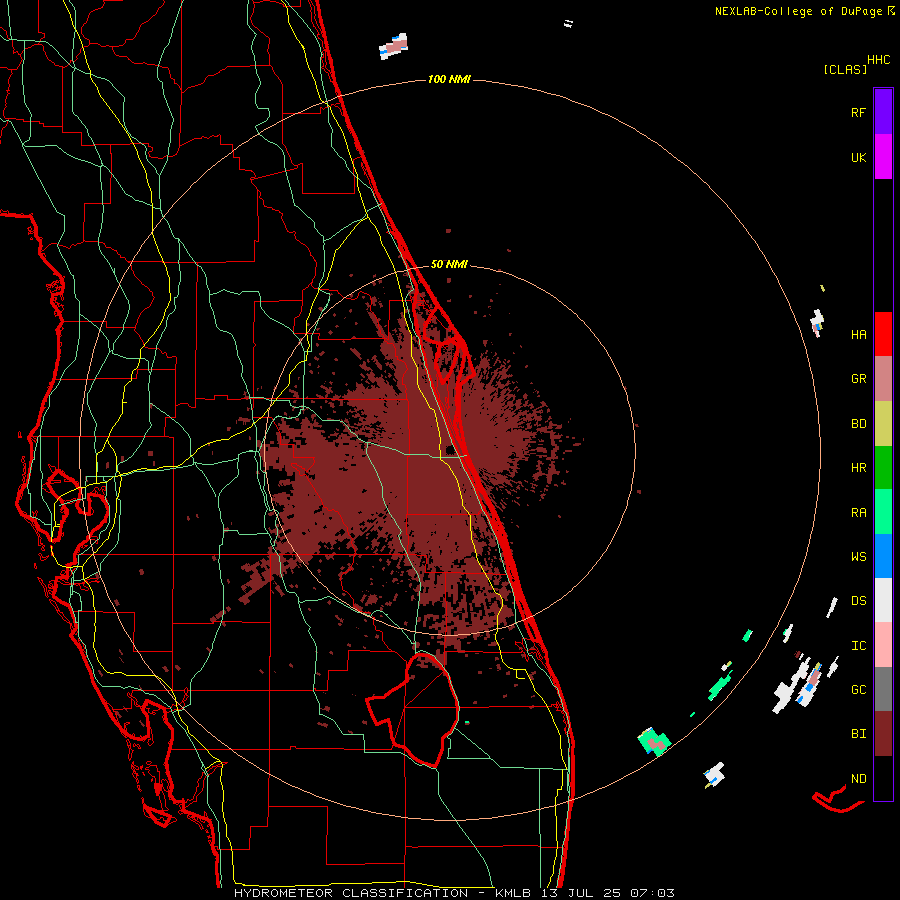Image resolution: width=900 pixels, height=900 pixels.
Task: Click the HR legend label
Action: pyautogui.click(x=858, y=468)
